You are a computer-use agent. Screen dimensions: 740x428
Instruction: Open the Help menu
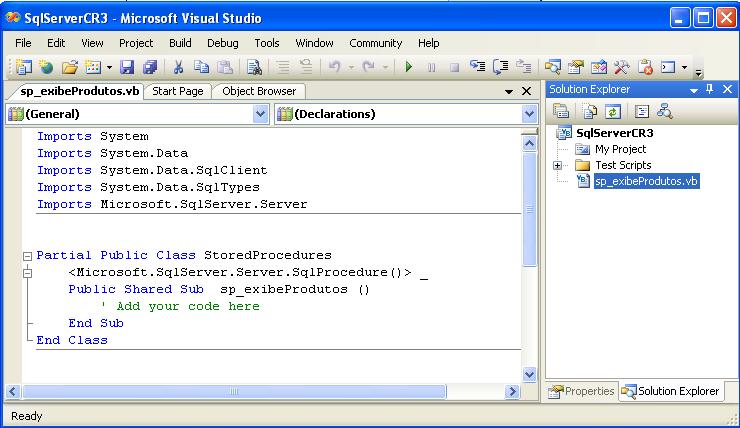(x=429, y=43)
